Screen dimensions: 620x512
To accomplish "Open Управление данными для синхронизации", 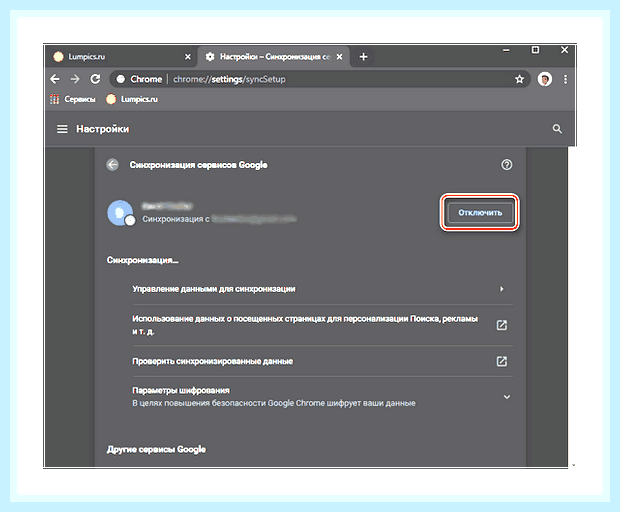I will point(323,289).
